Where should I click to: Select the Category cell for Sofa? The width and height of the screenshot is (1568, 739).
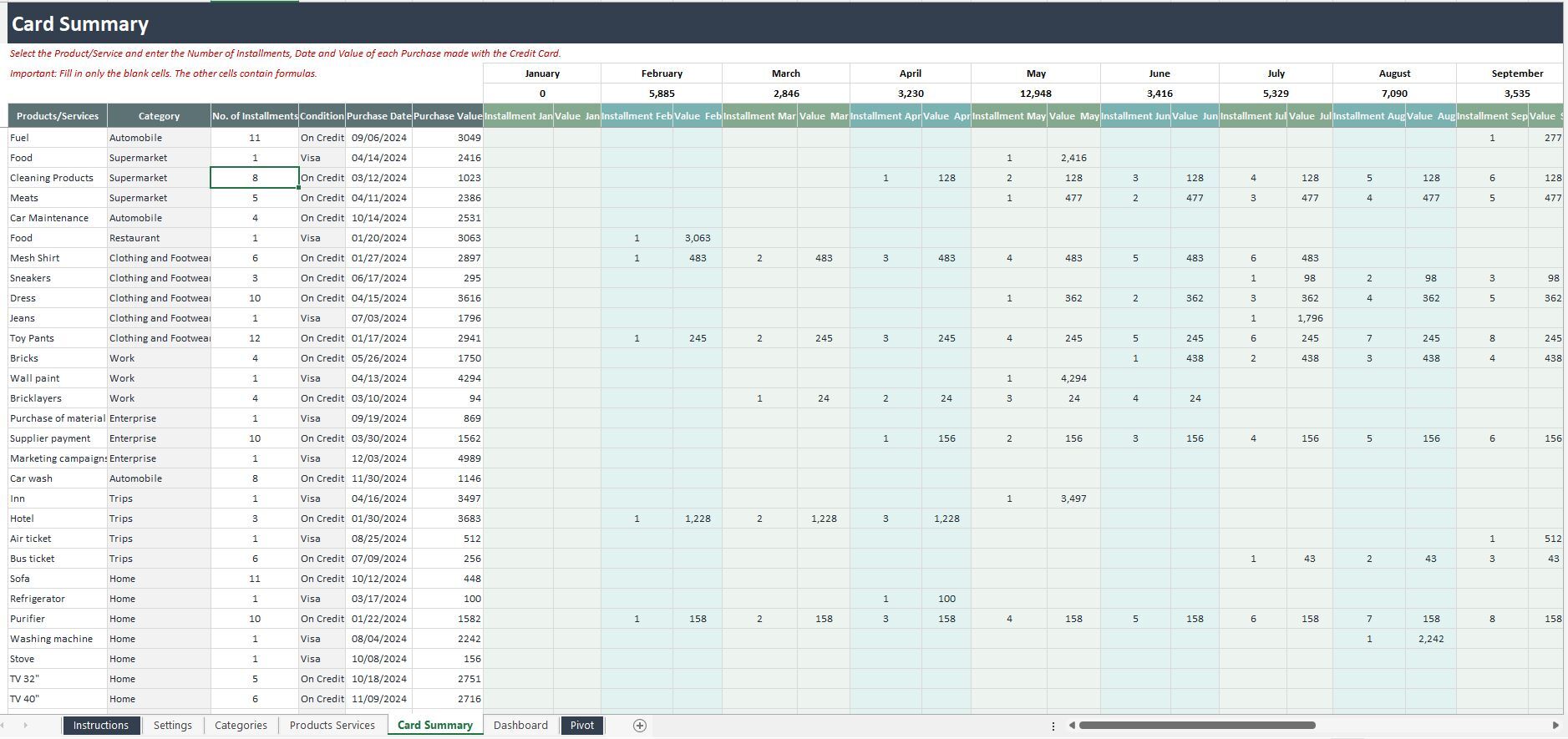click(x=159, y=579)
